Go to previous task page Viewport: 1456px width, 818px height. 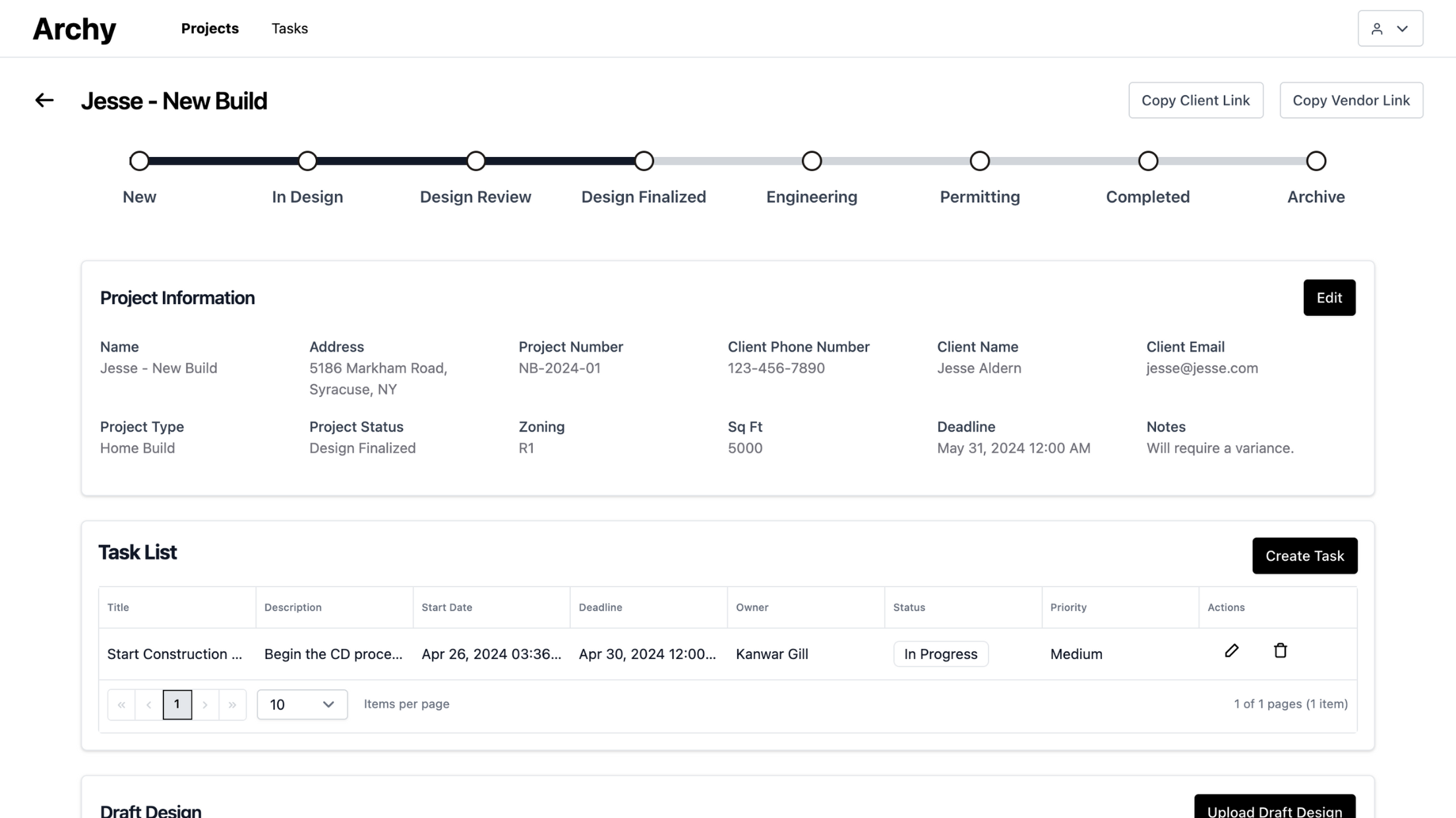149,705
